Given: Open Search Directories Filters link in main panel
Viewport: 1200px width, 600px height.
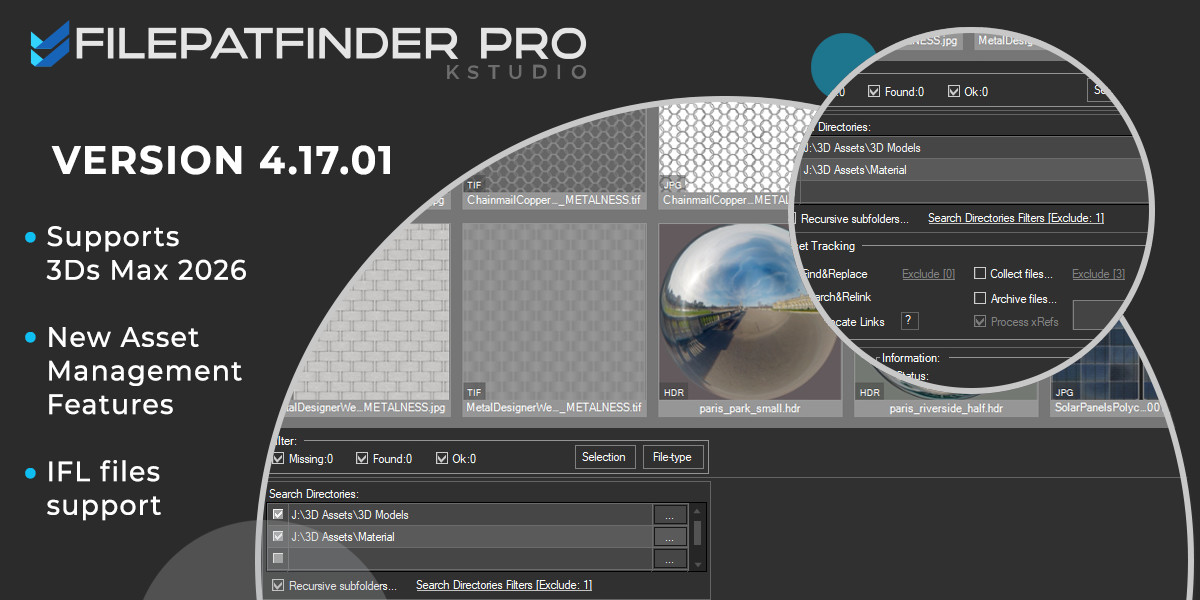Looking at the screenshot, I should pos(504,585).
